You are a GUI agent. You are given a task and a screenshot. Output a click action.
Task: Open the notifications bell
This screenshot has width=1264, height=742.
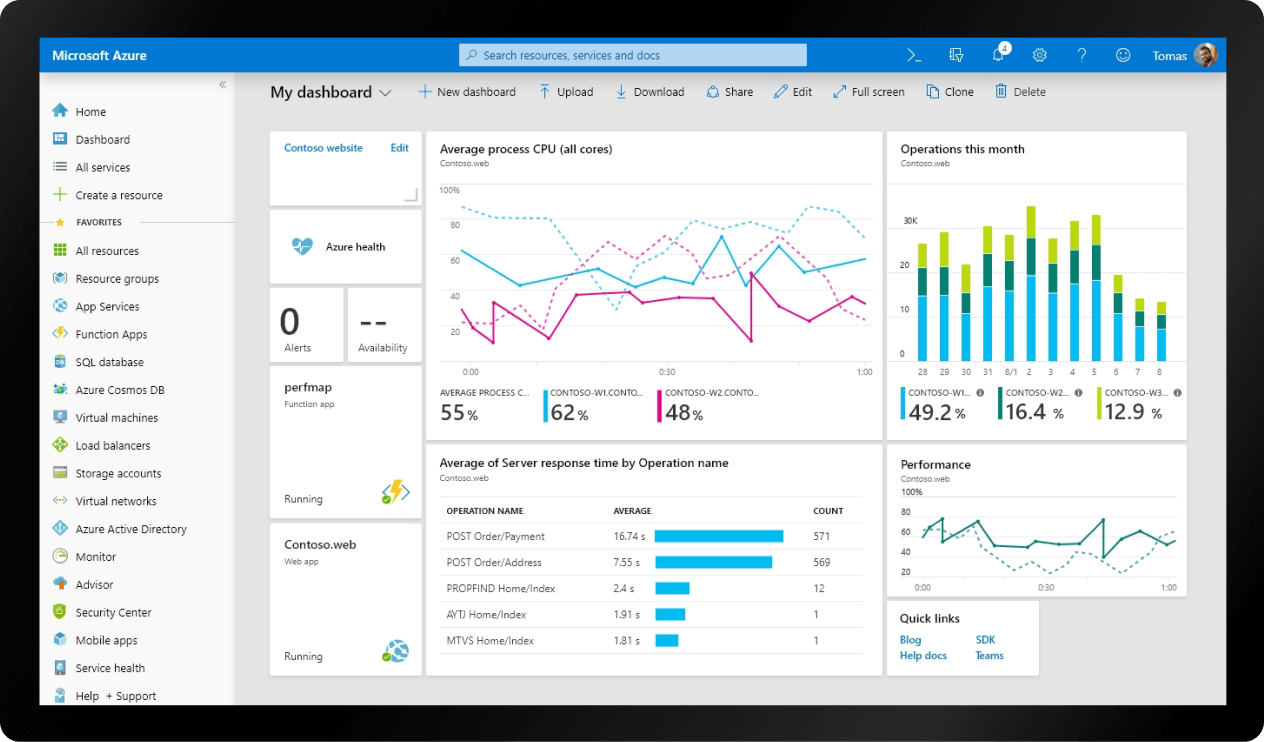[998, 55]
